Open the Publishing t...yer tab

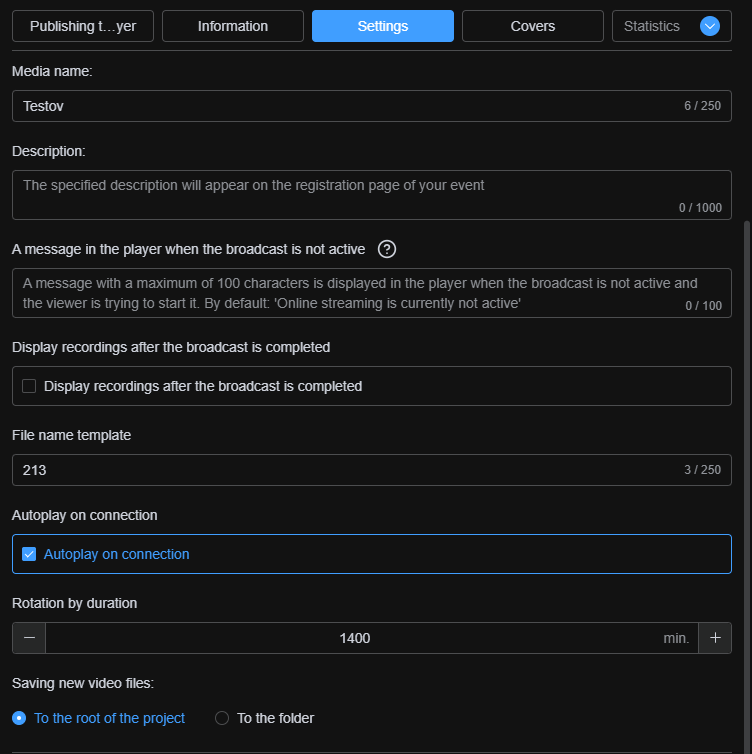pos(83,26)
